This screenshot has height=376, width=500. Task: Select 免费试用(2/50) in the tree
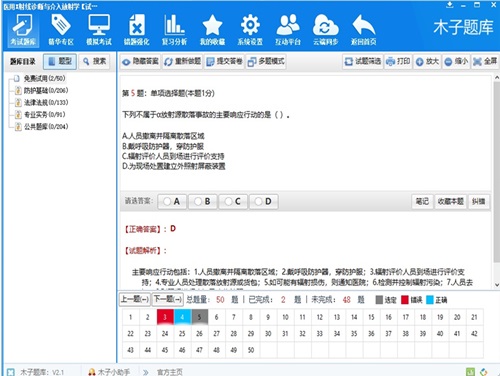click(x=44, y=78)
